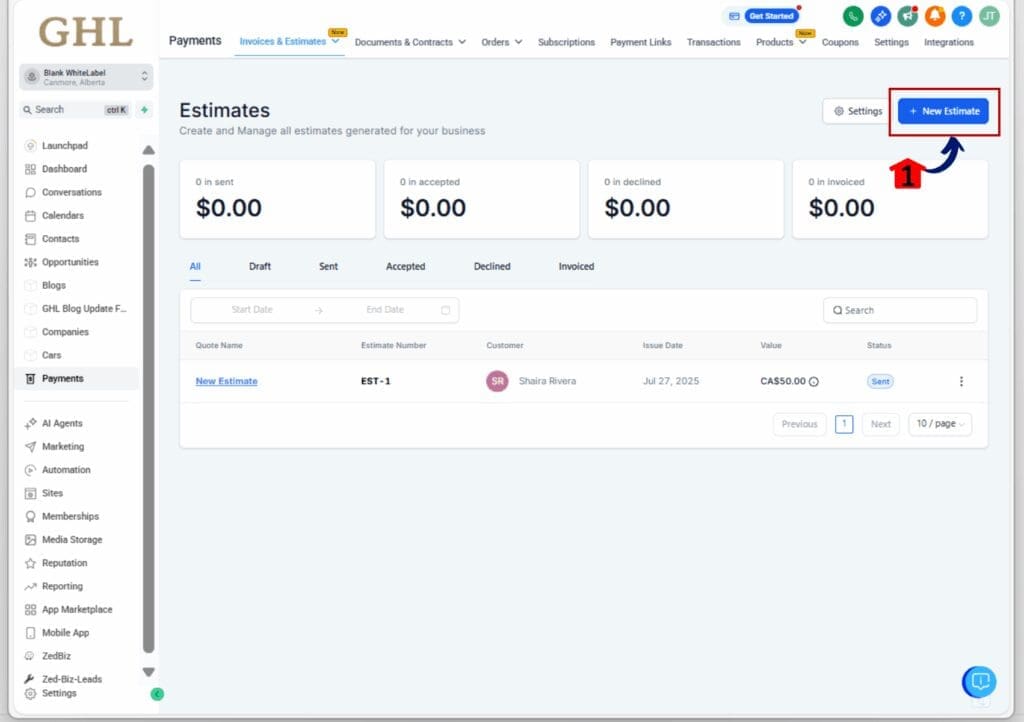This screenshot has width=1024, height=722.
Task: Switch to the Draft tab
Action: coord(260,267)
